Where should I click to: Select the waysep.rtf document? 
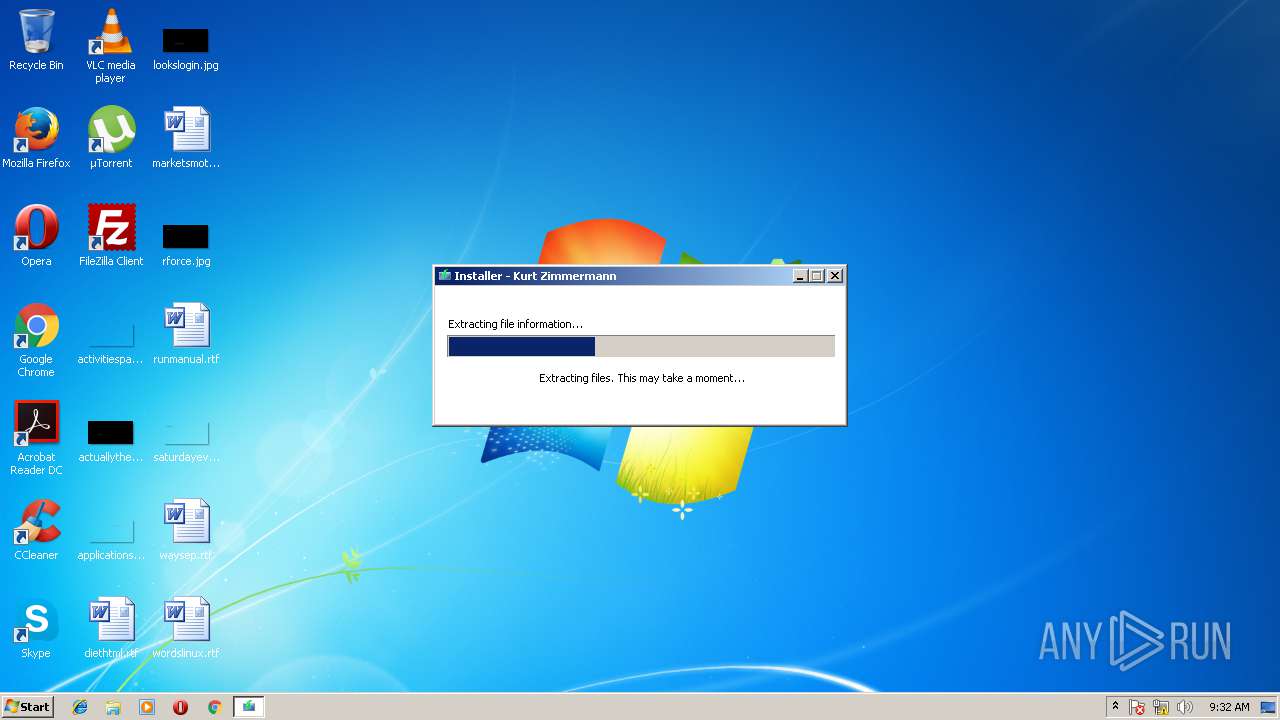[185, 530]
